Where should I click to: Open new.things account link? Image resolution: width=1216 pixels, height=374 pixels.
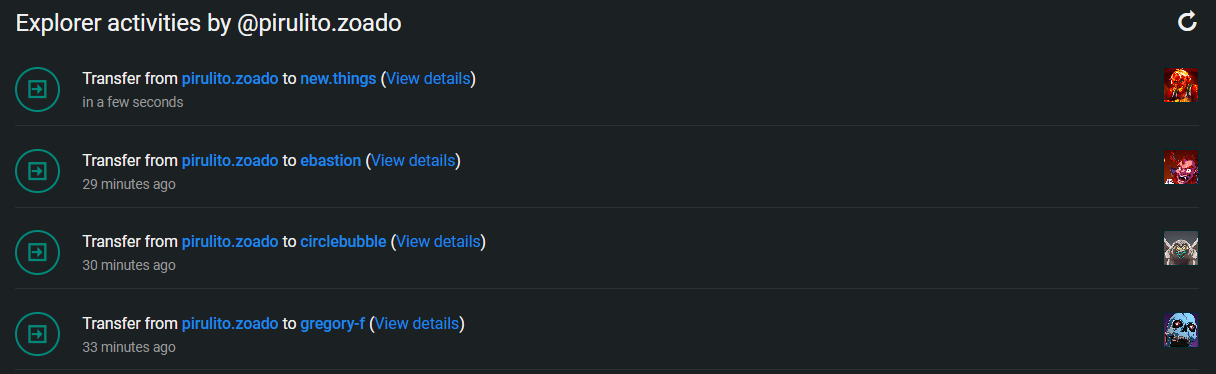[338, 78]
